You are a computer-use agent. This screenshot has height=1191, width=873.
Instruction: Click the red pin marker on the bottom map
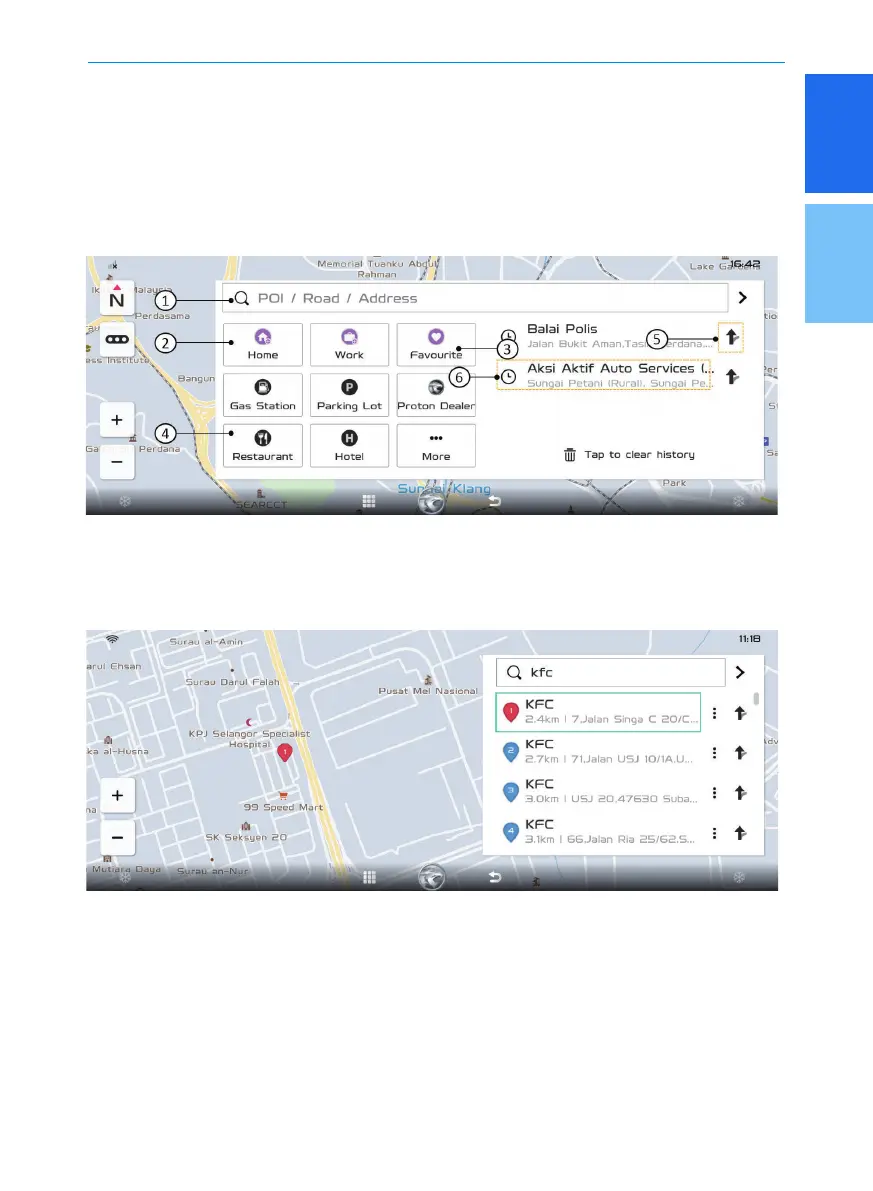pos(285,752)
